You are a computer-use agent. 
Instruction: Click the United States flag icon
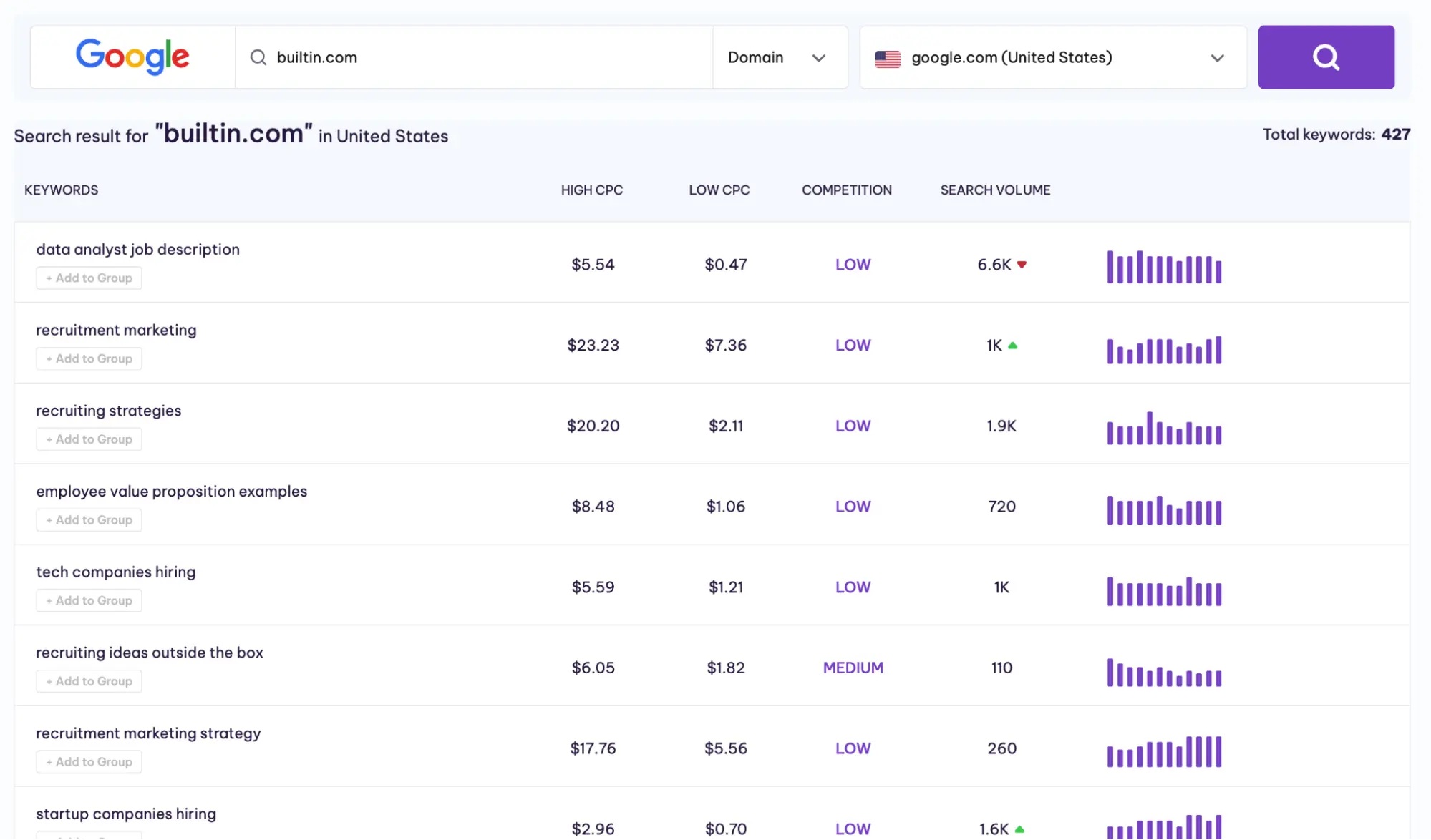[888, 59]
